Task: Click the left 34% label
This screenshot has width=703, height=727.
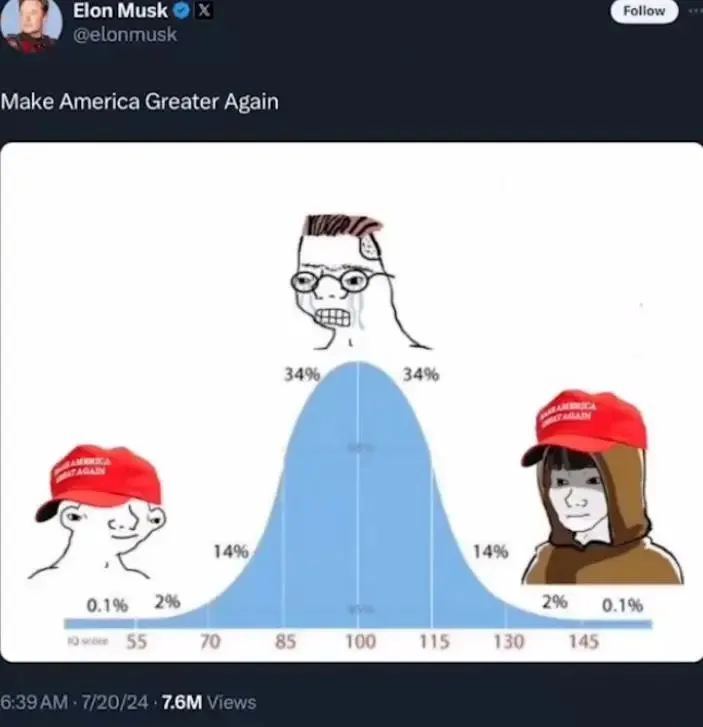Action: 302,374
